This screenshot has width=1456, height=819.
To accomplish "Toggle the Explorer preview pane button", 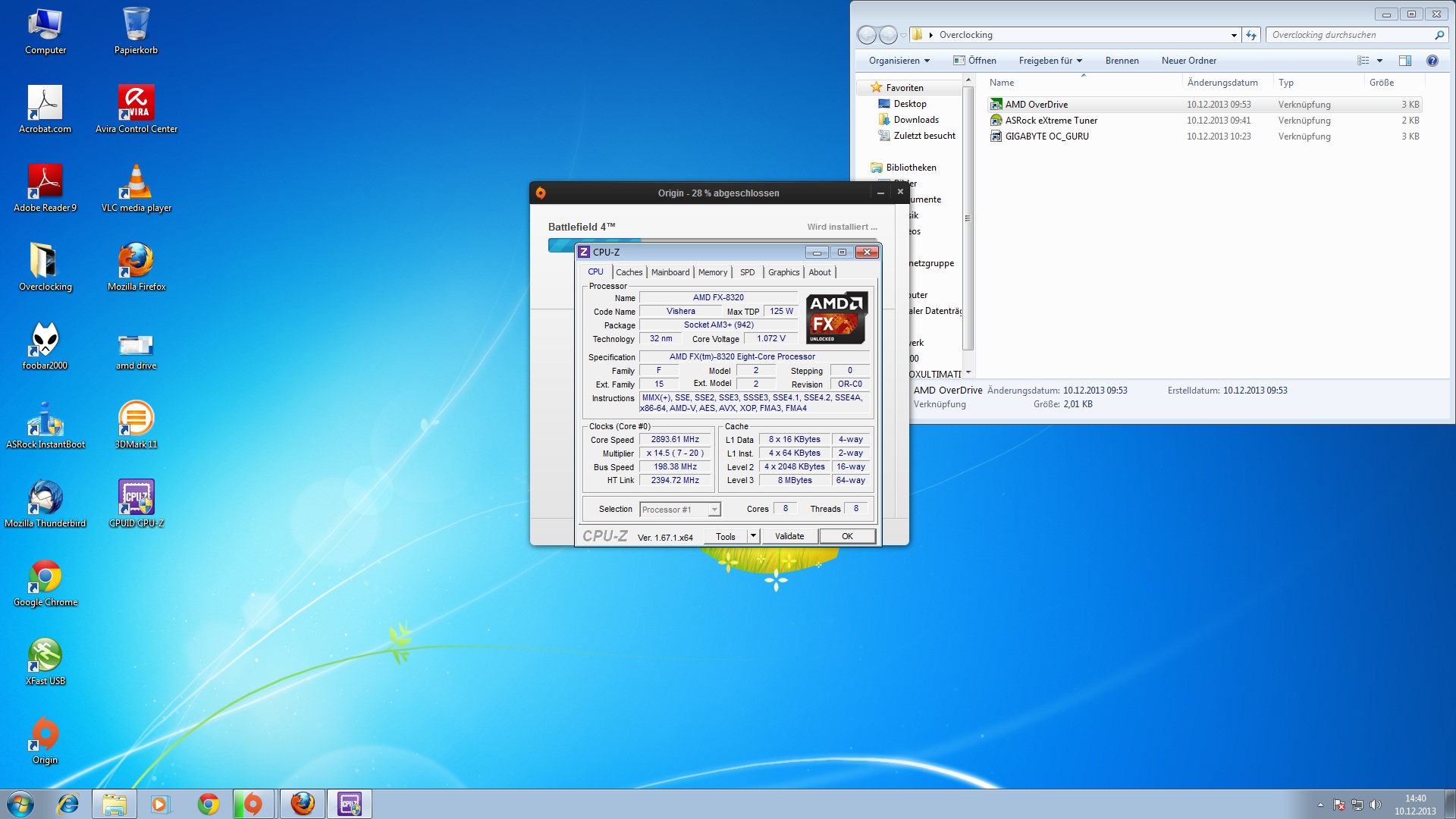I will point(1404,61).
